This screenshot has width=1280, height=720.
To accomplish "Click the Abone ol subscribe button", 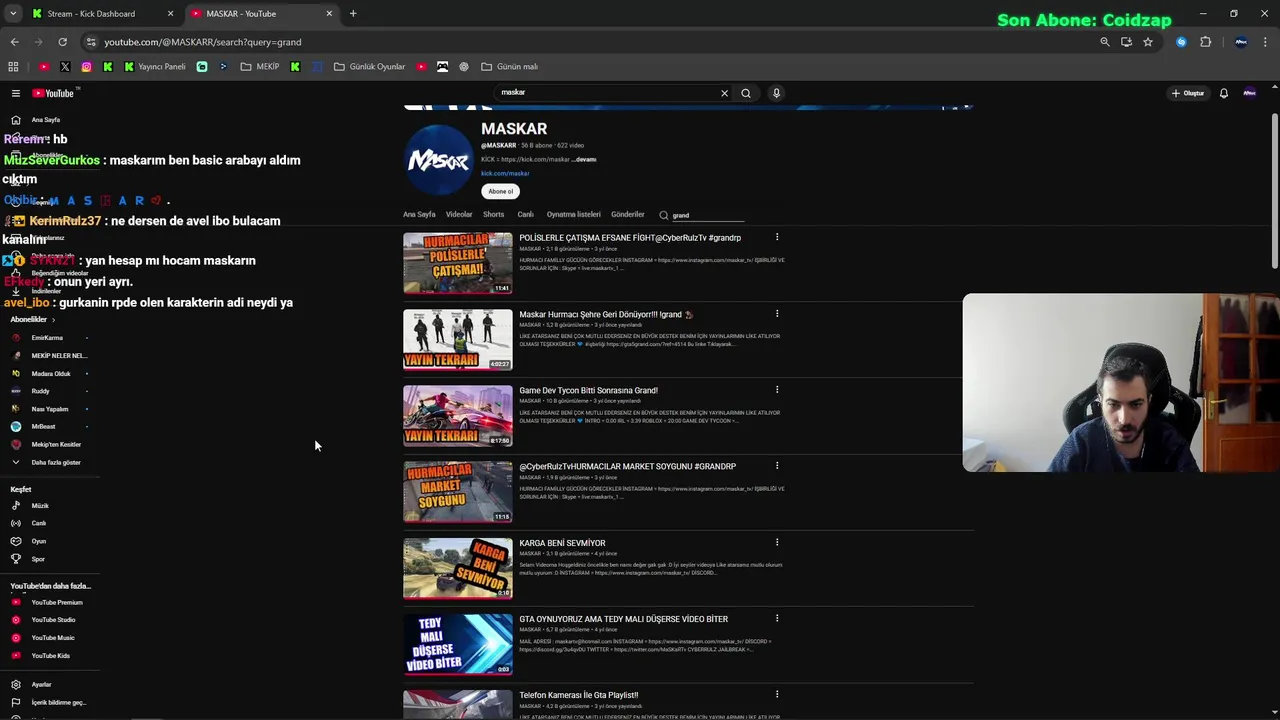I will pyautogui.click(x=501, y=191).
